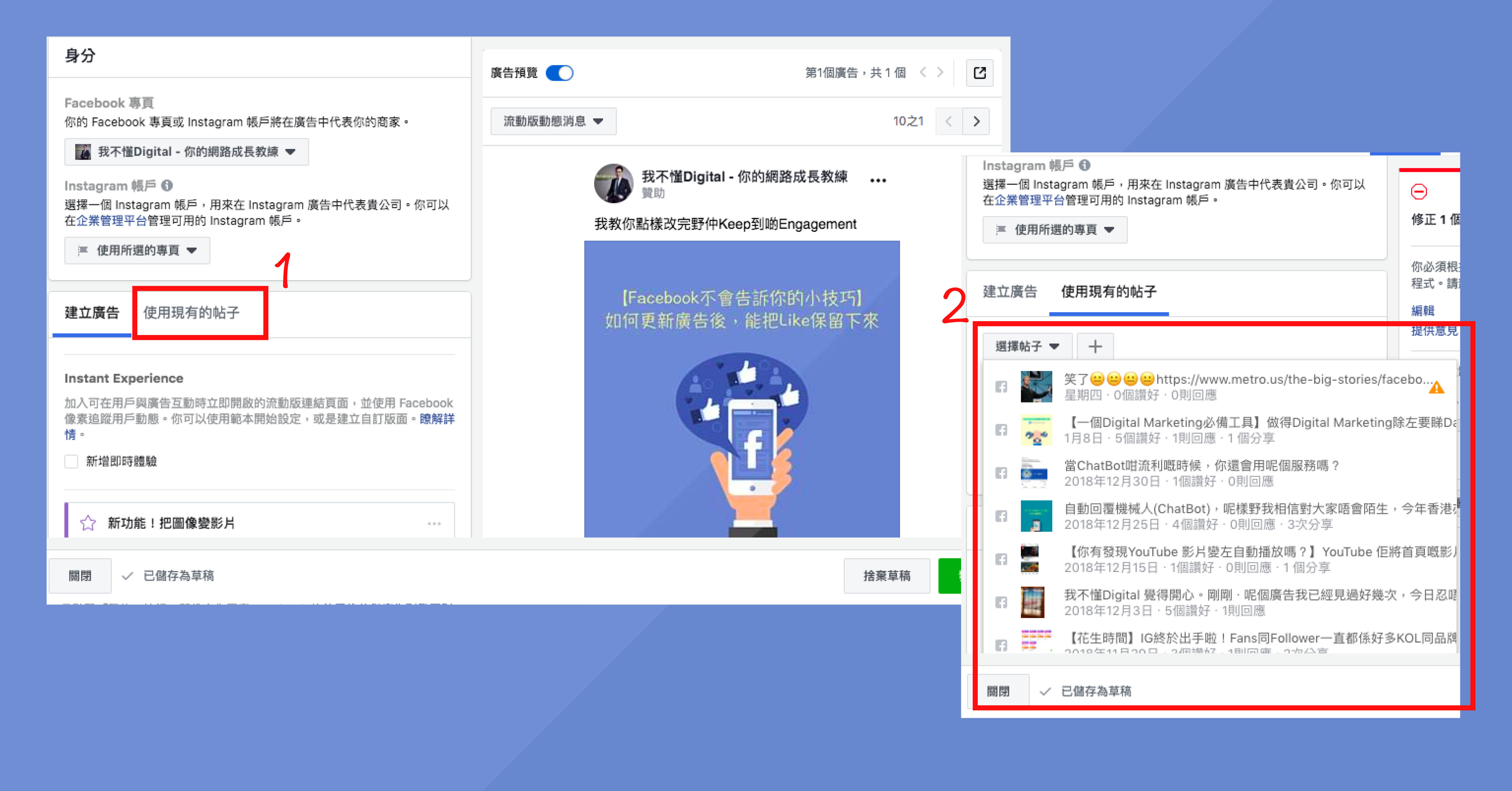This screenshot has width=1512, height=791.
Task: Click the thumbnail of the 當ChatBot post
Action: pyautogui.click(x=1034, y=473)
